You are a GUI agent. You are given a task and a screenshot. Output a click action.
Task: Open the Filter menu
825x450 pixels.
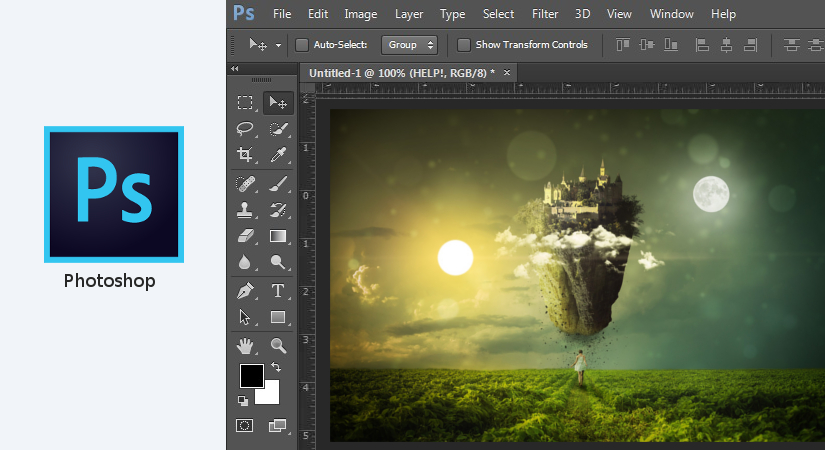click(x=545, y=14)
